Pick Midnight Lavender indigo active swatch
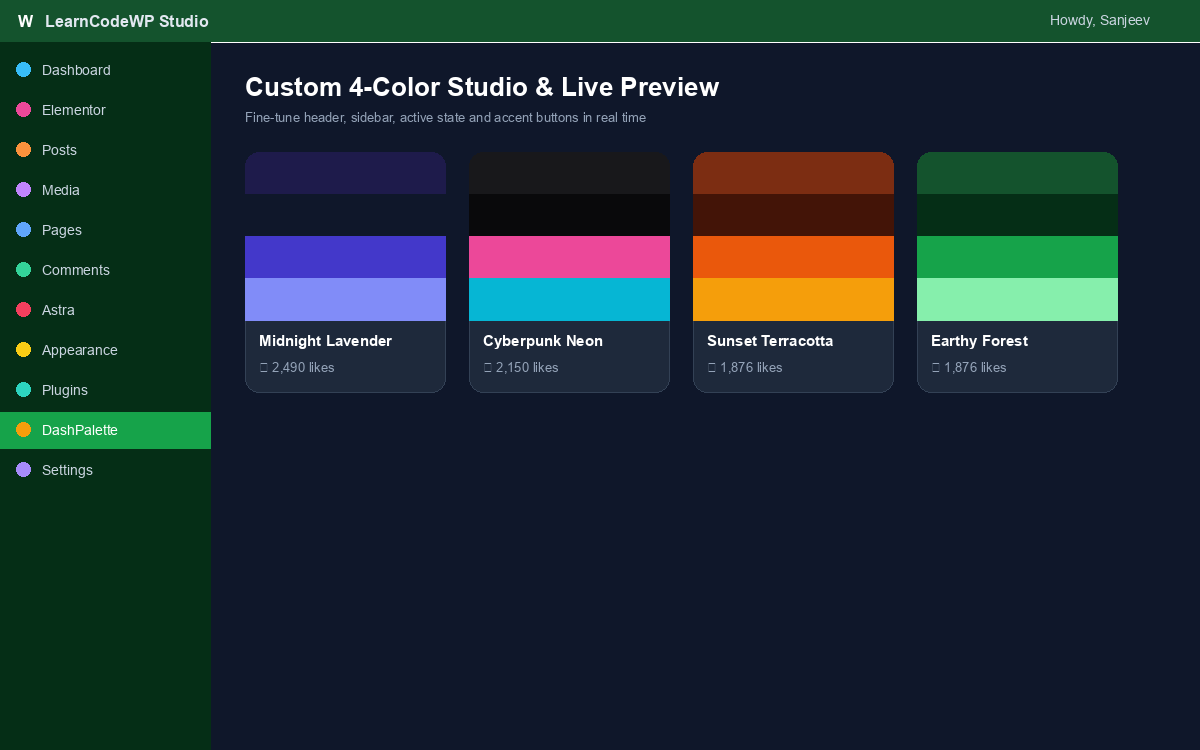This screenshot has width=1200, height=750. click(345, 257)
